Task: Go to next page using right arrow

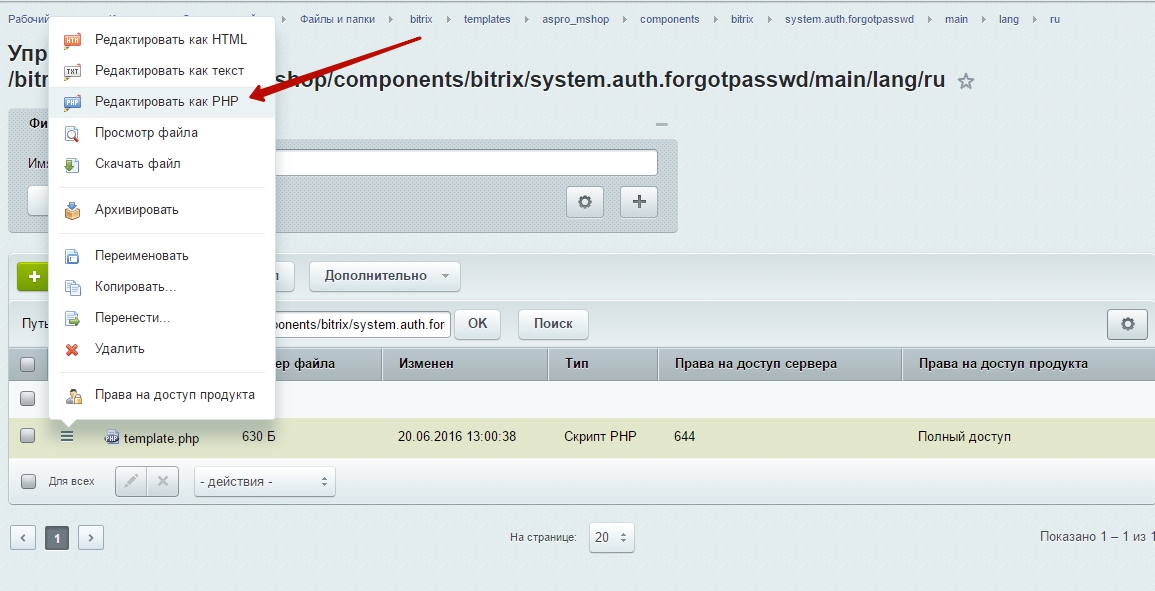Action: (x=91, y=538)
